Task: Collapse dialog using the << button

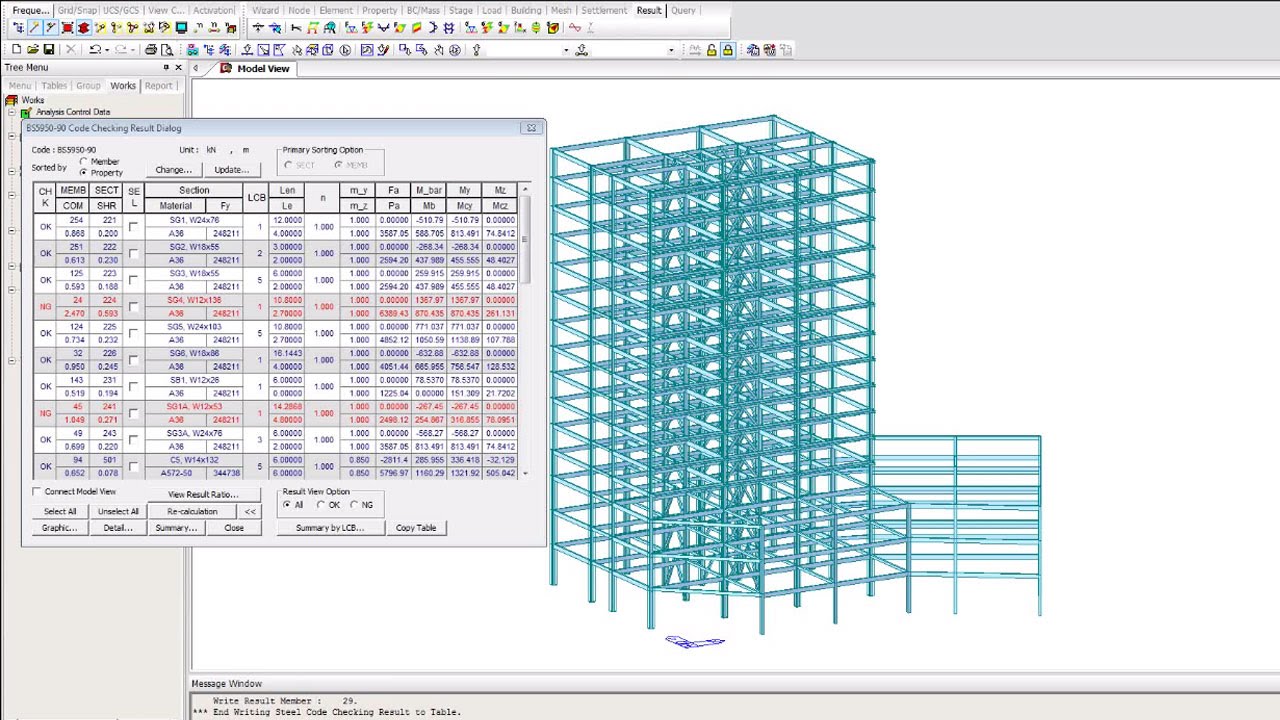Action: (x=250, y=512)
